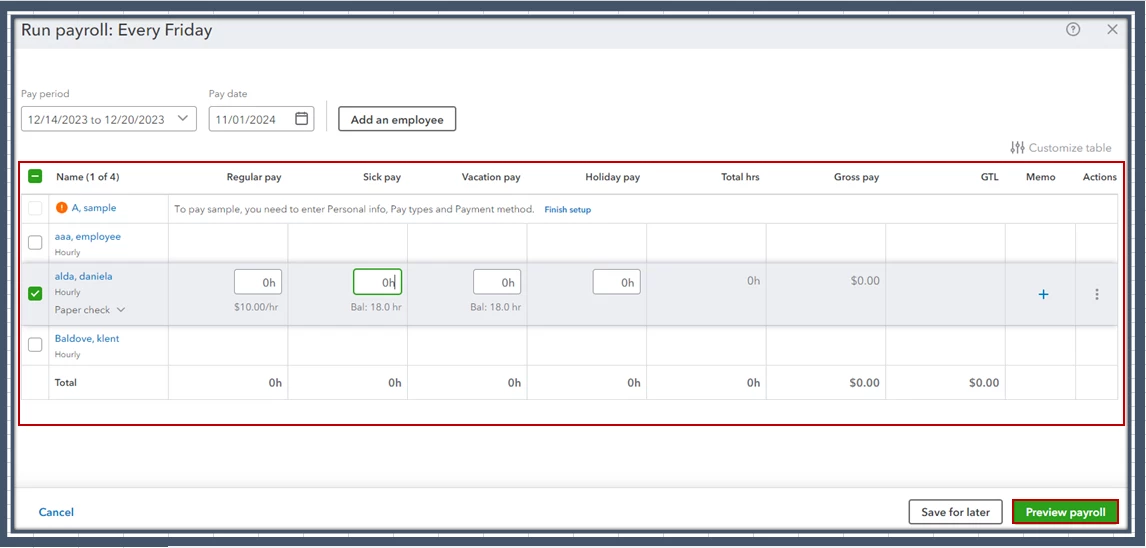Expand the Paper check payment method dropdown
This screenshot has height=548, width=1146.
(x=90, y=310)
